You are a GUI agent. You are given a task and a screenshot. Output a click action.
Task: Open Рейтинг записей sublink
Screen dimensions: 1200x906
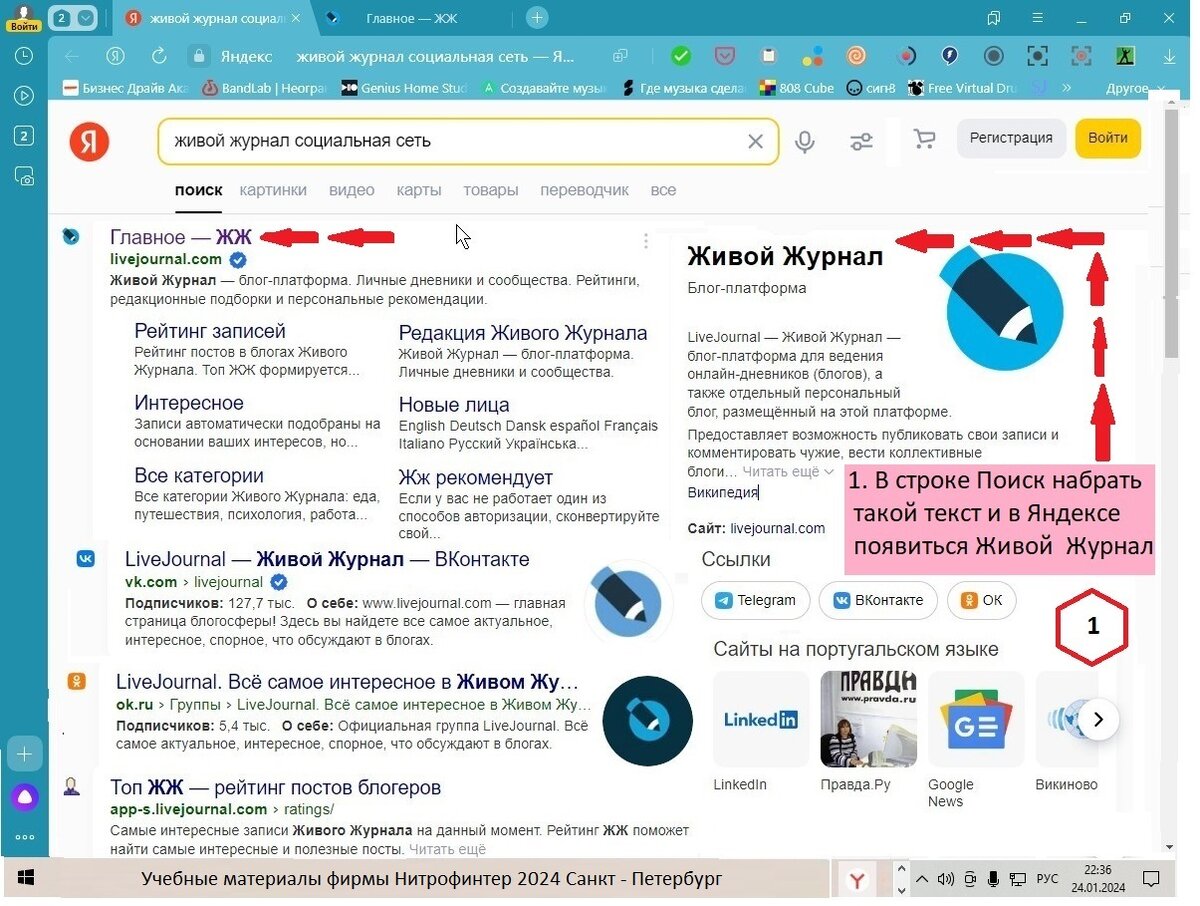click(x=210, y=331)
